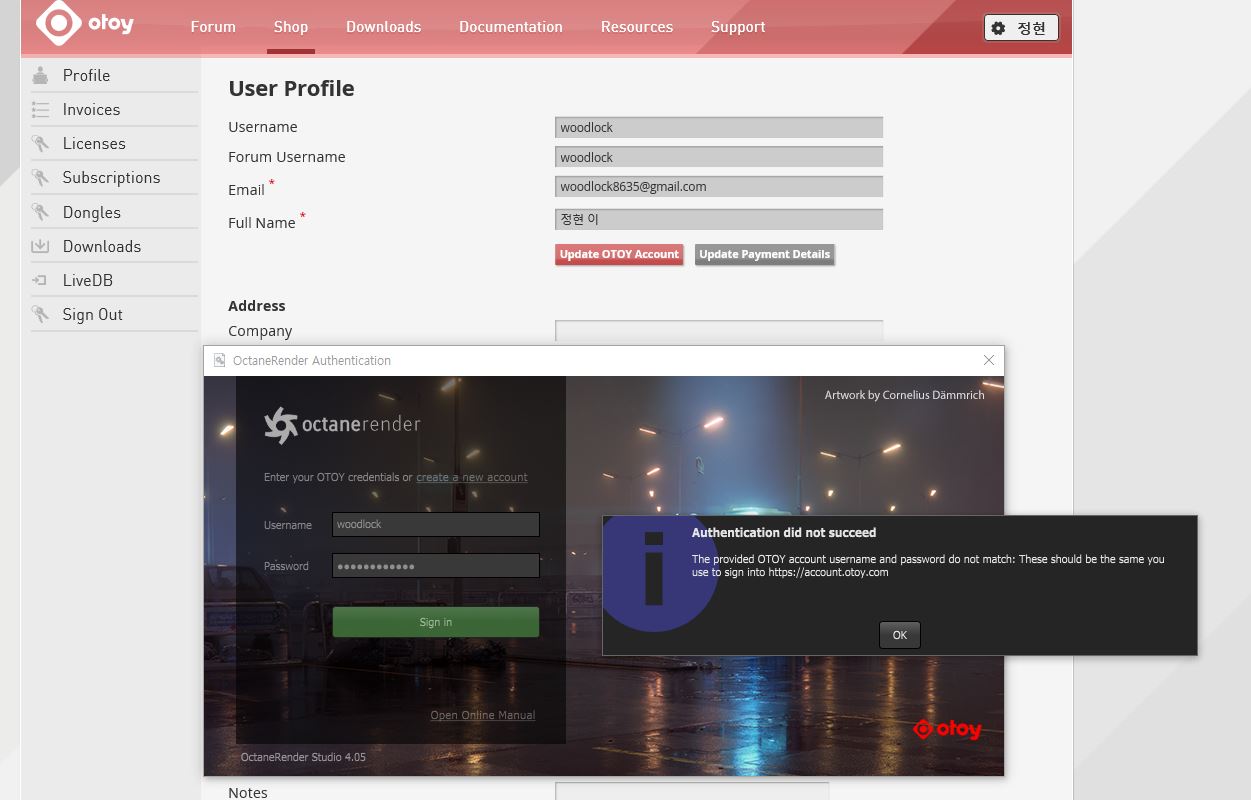
Task: Click the Email field
Action: click(719, 187)
